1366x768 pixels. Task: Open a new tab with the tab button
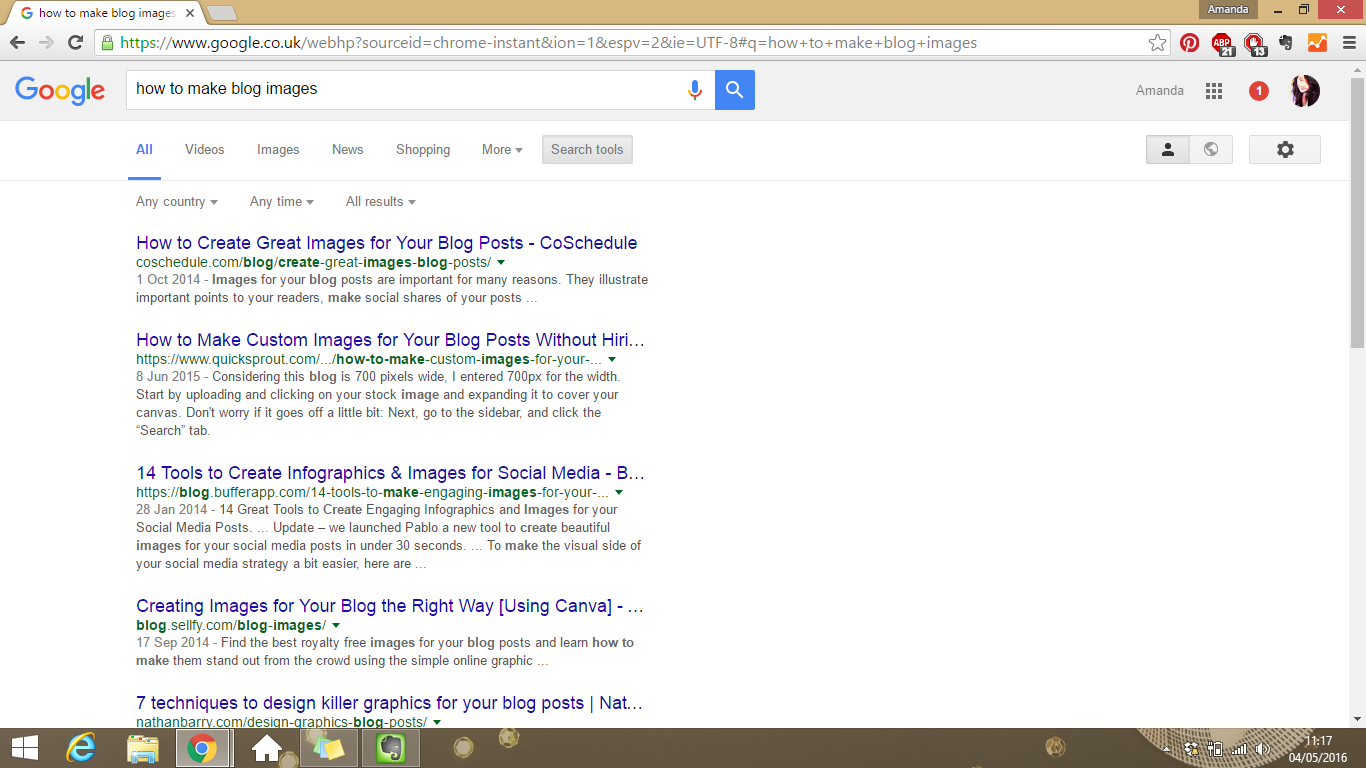tap(221, 13)
